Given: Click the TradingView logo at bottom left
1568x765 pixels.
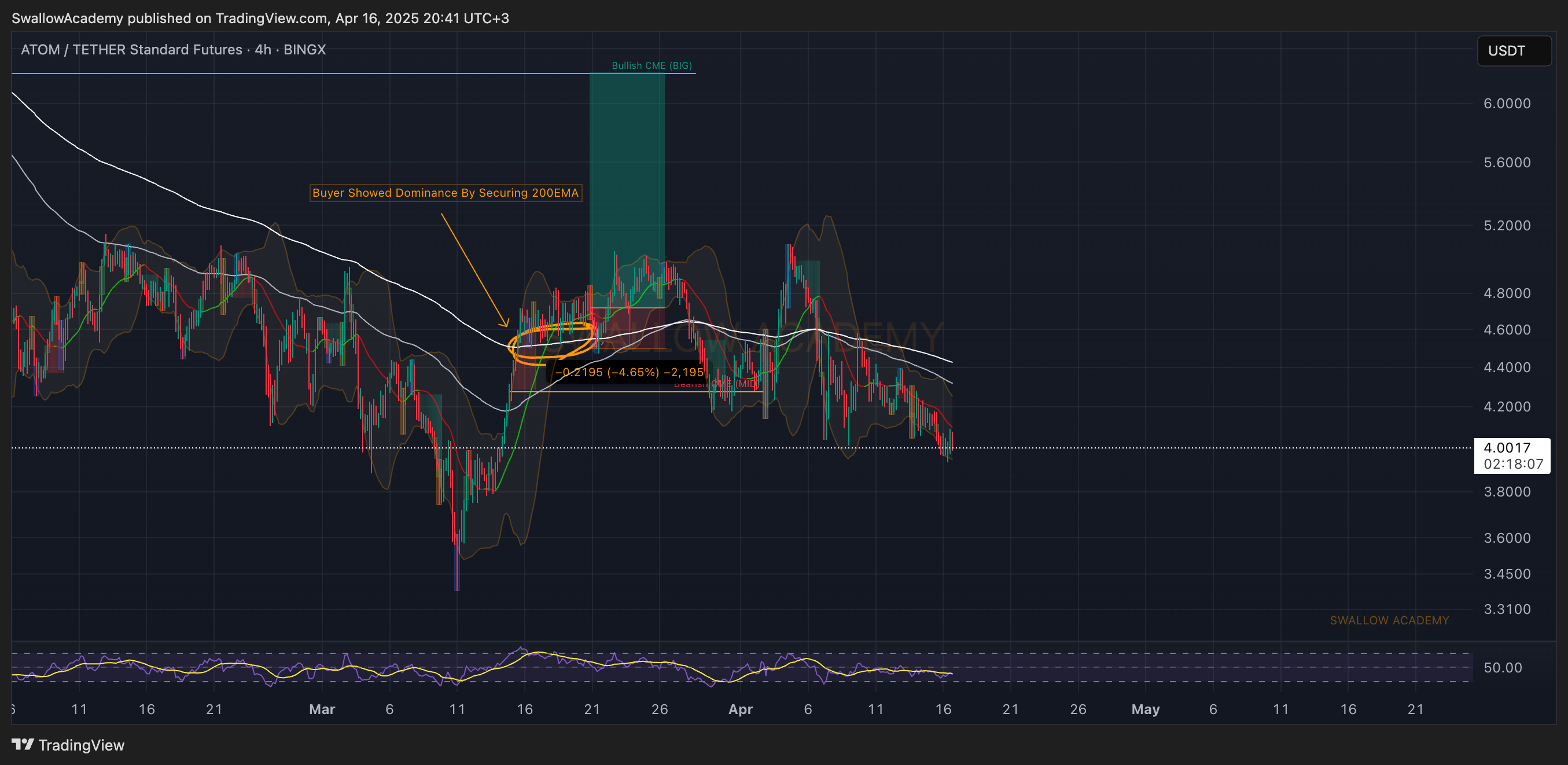Looking at the screenshot, I should click(68, 745).
